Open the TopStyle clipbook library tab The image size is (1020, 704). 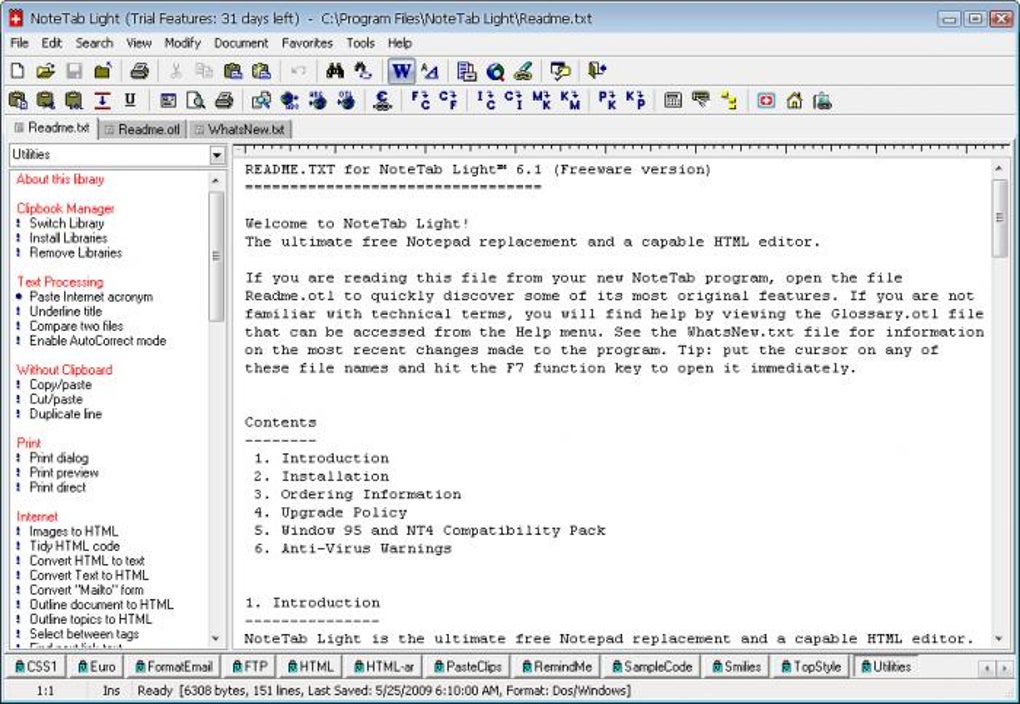[x=811, y=667]
